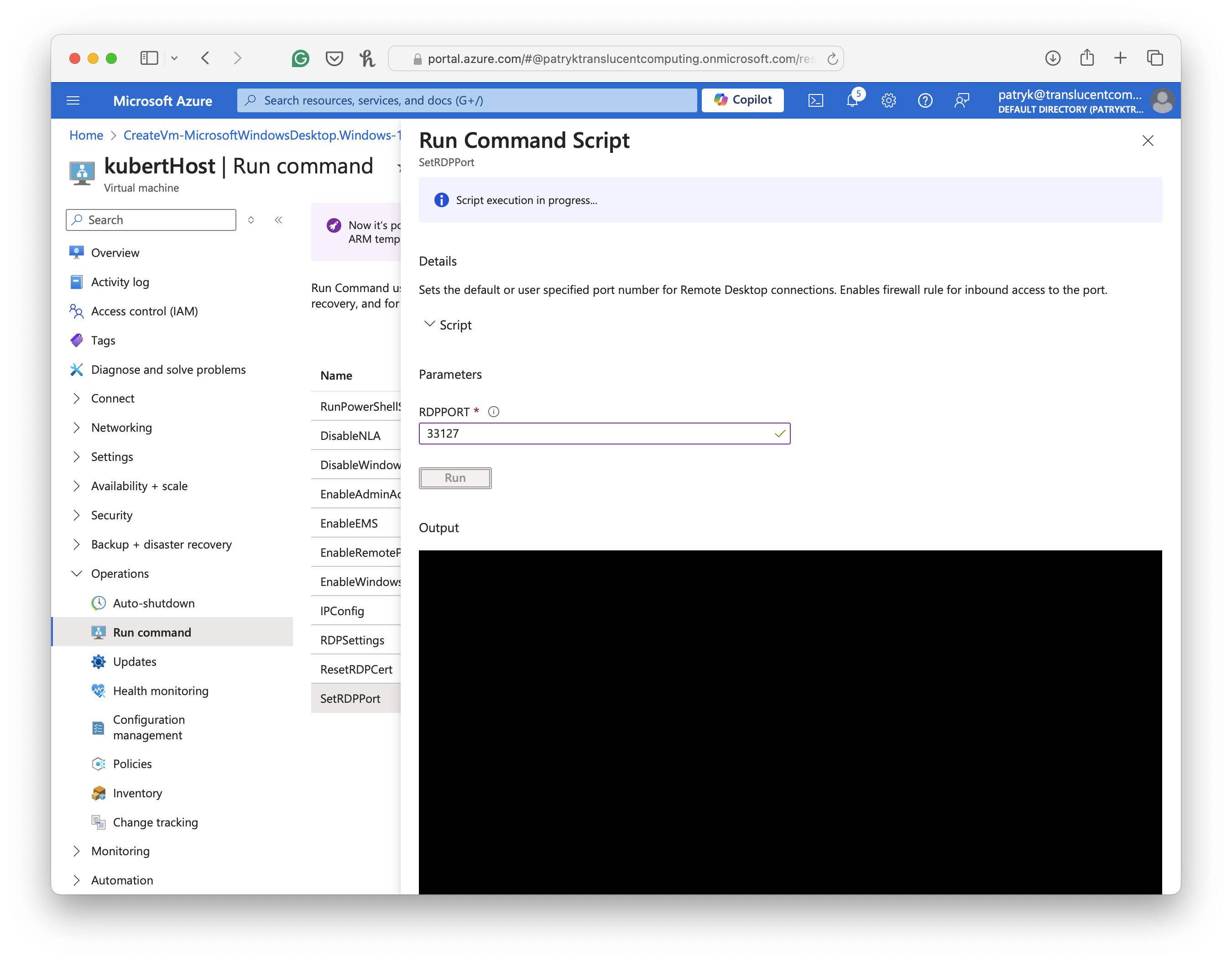Open Azure Cloud Shell icon
This screenshot has width=1232, height=962.
point(815,100)
